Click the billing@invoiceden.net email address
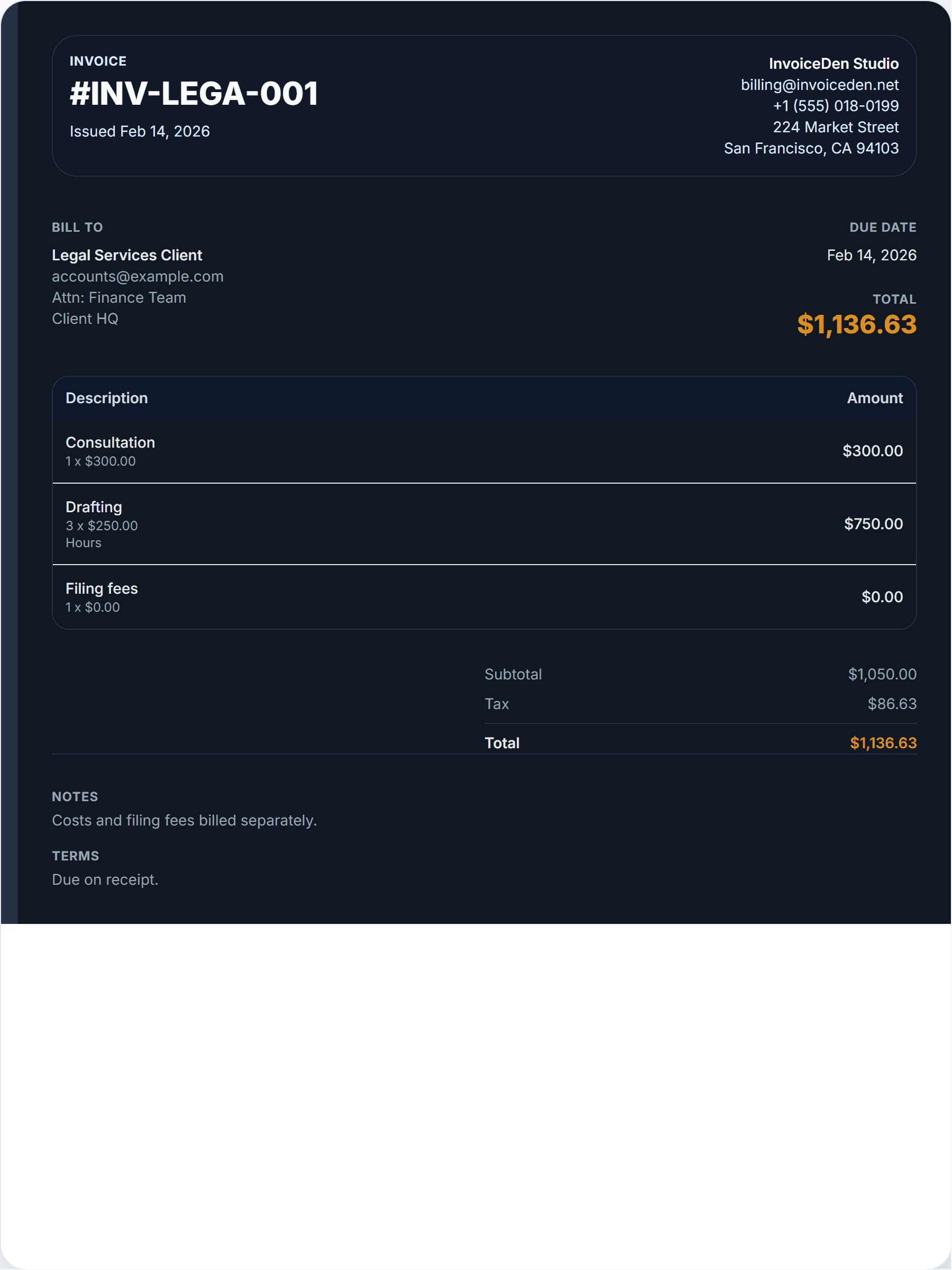Viewport: 952px width, 1270px height. [x=819, y=85]
